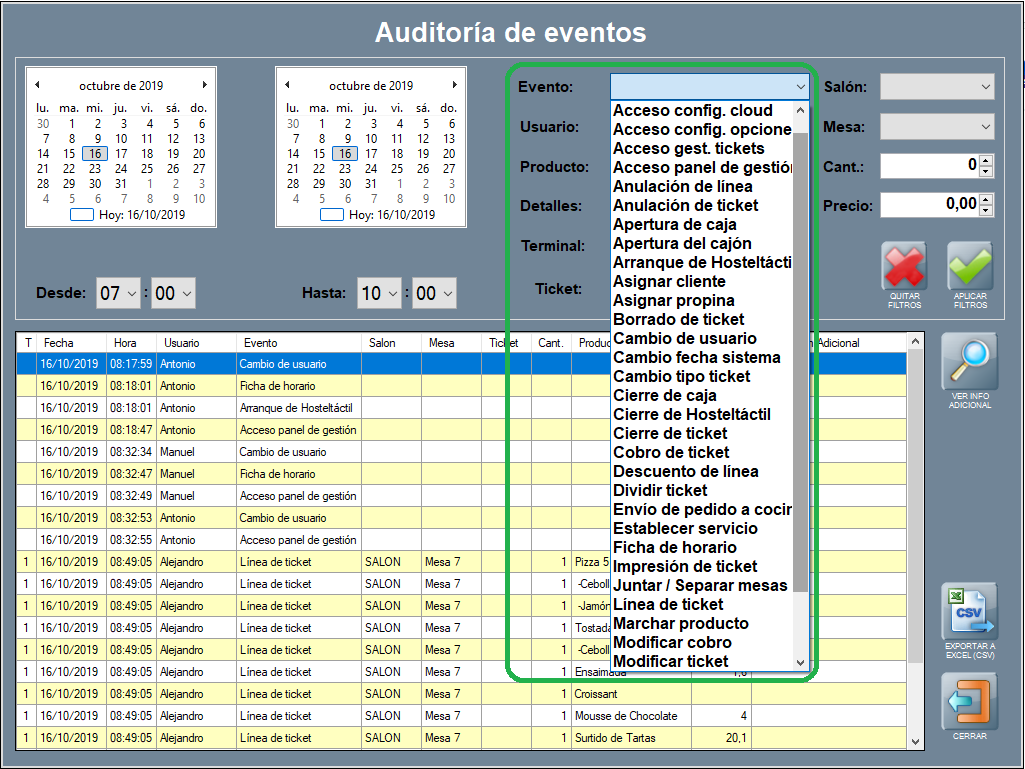Open the Mesa combo box
The height and width of the screenshot is (769, 1025).
click(x=937, y=127)
